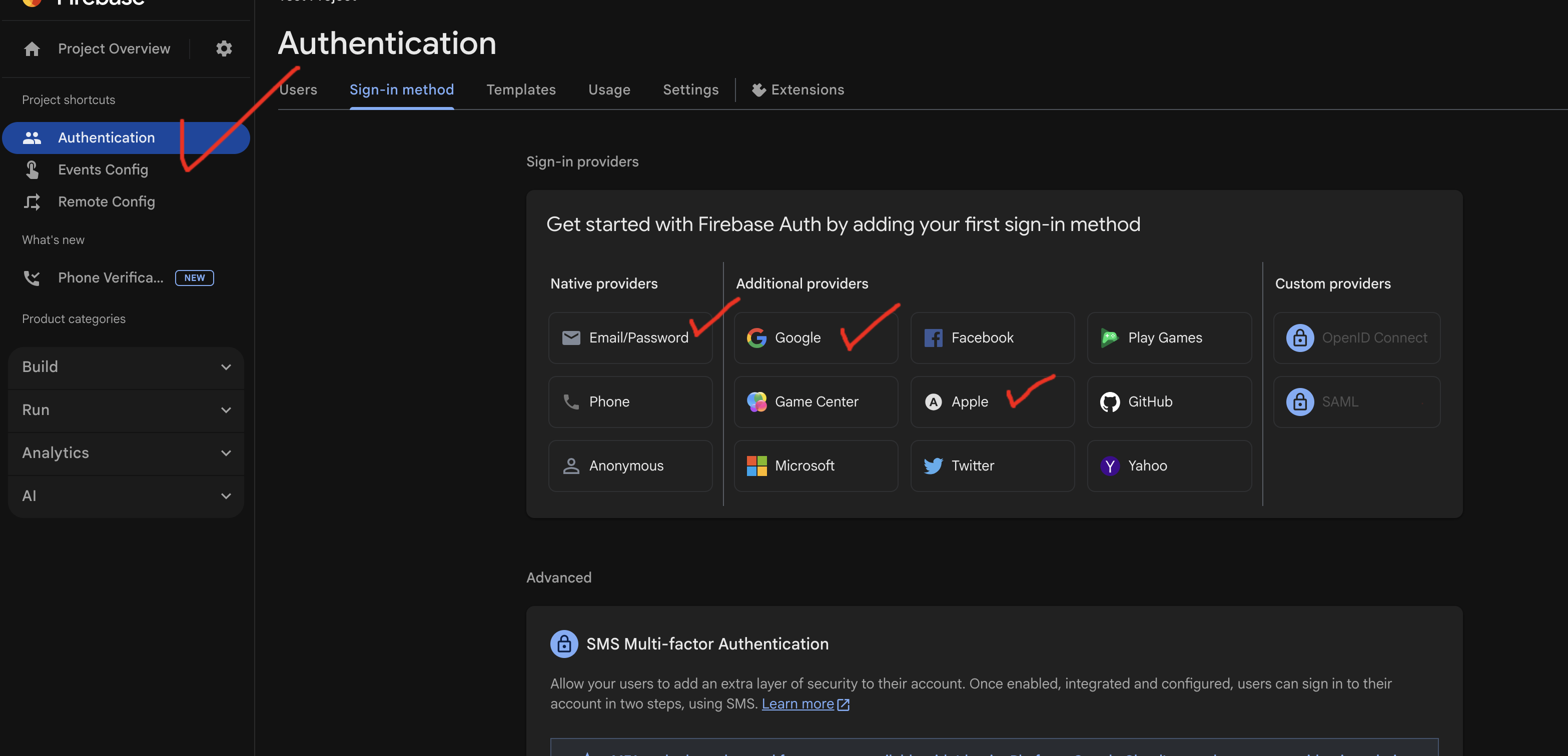Click the Play Games provider icon
The width and height of the screenshot is (1568, 756).
coord(1109,337)
